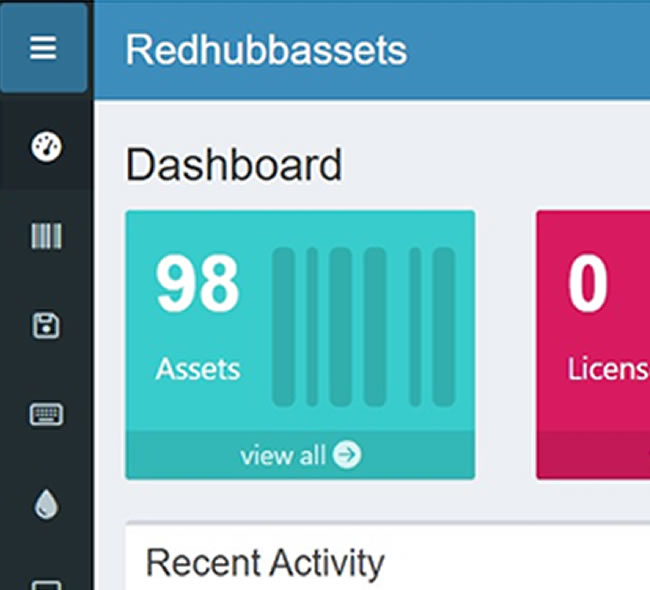Image resolution: width=650 pixels, height=590 pixels.
Task: Open Assets via sidebar barcode icon
Action: tap(46, 237)
